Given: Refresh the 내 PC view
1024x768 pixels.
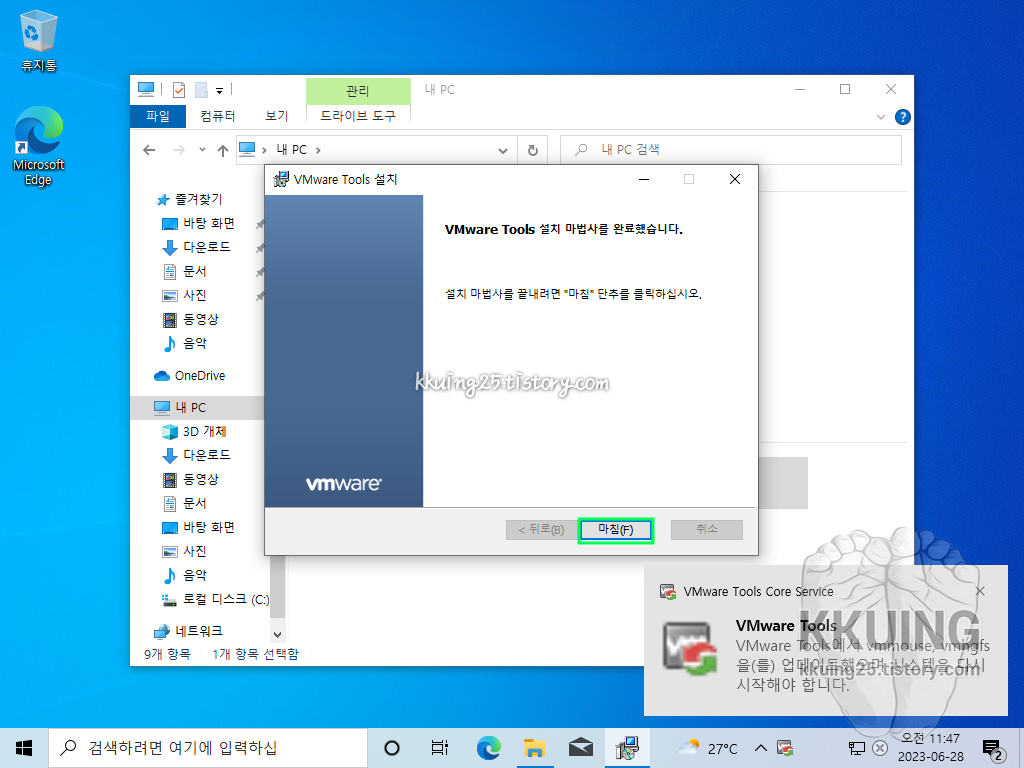Looking at the screenshot, I should pyautogui.click(x=533, y=150).
